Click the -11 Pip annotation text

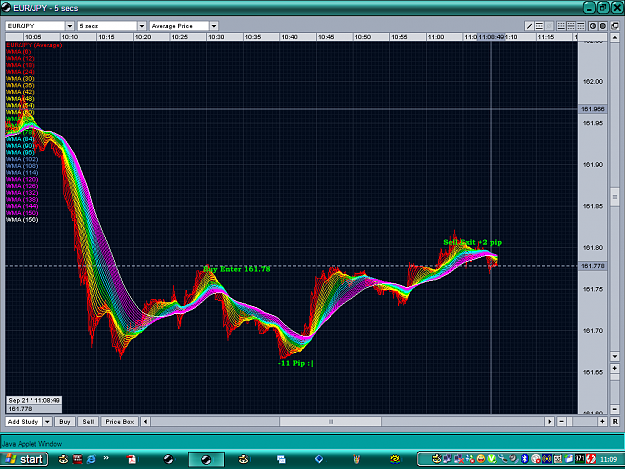(295, 363)
